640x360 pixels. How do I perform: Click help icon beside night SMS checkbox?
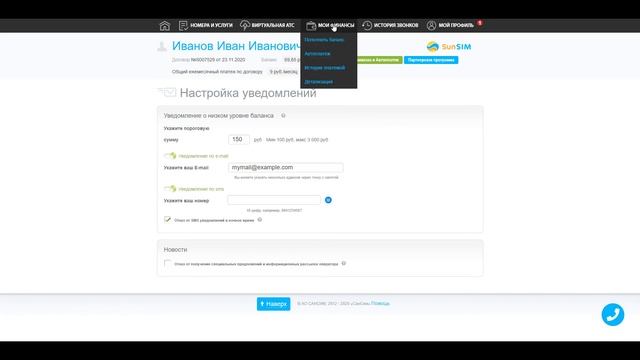tap(260, 220)
